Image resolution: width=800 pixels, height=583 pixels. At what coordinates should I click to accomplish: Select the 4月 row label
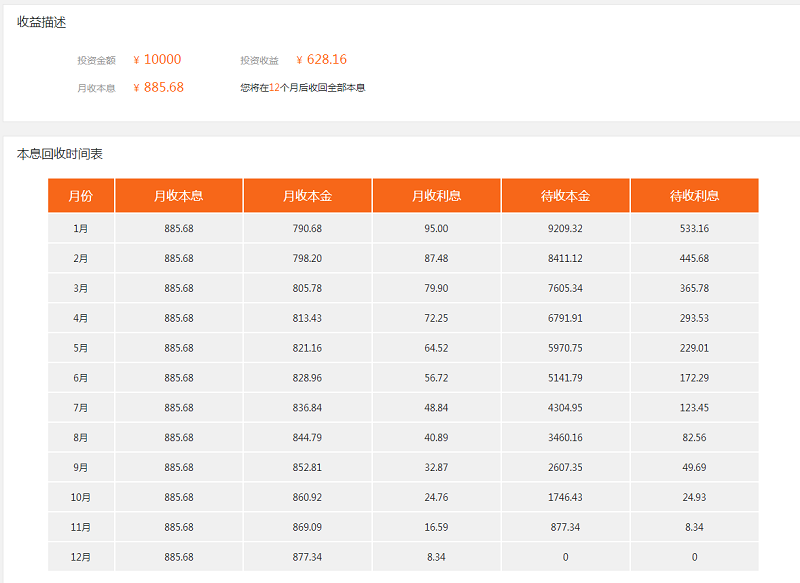click(x=81, y=318)
